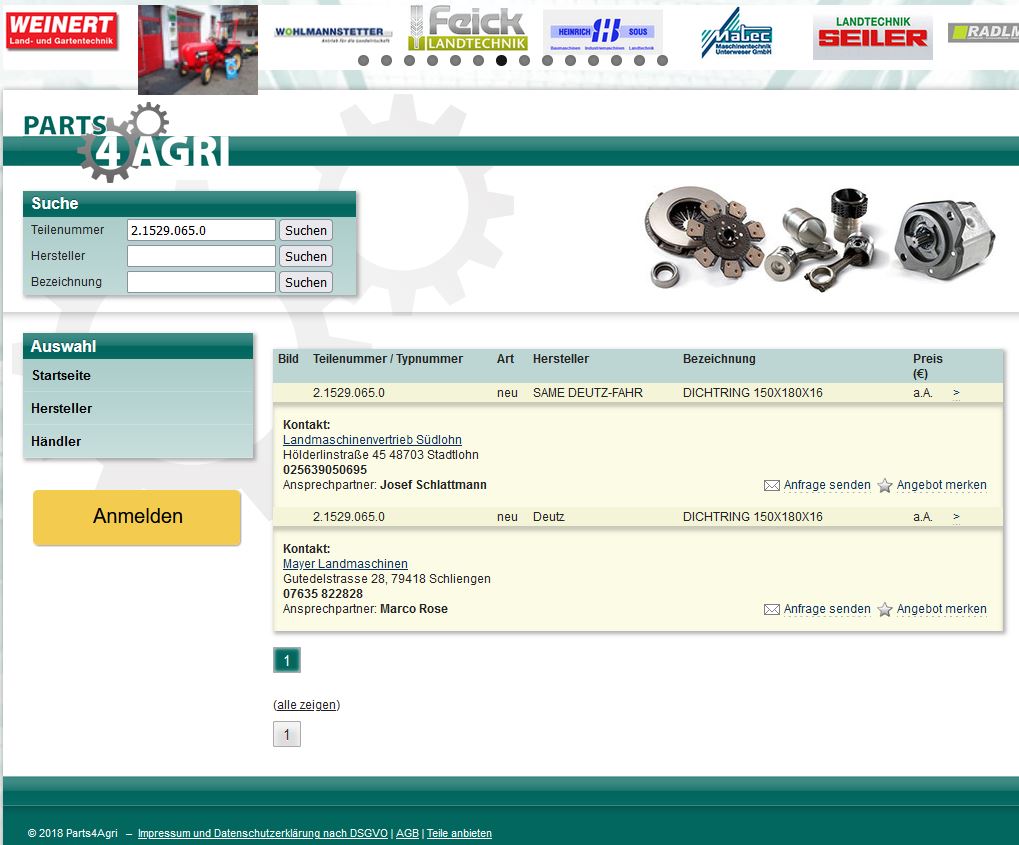Screen dimensions: 1019x845
Task: Open the Parts4Agri gear logo
Action: (126, 142)
